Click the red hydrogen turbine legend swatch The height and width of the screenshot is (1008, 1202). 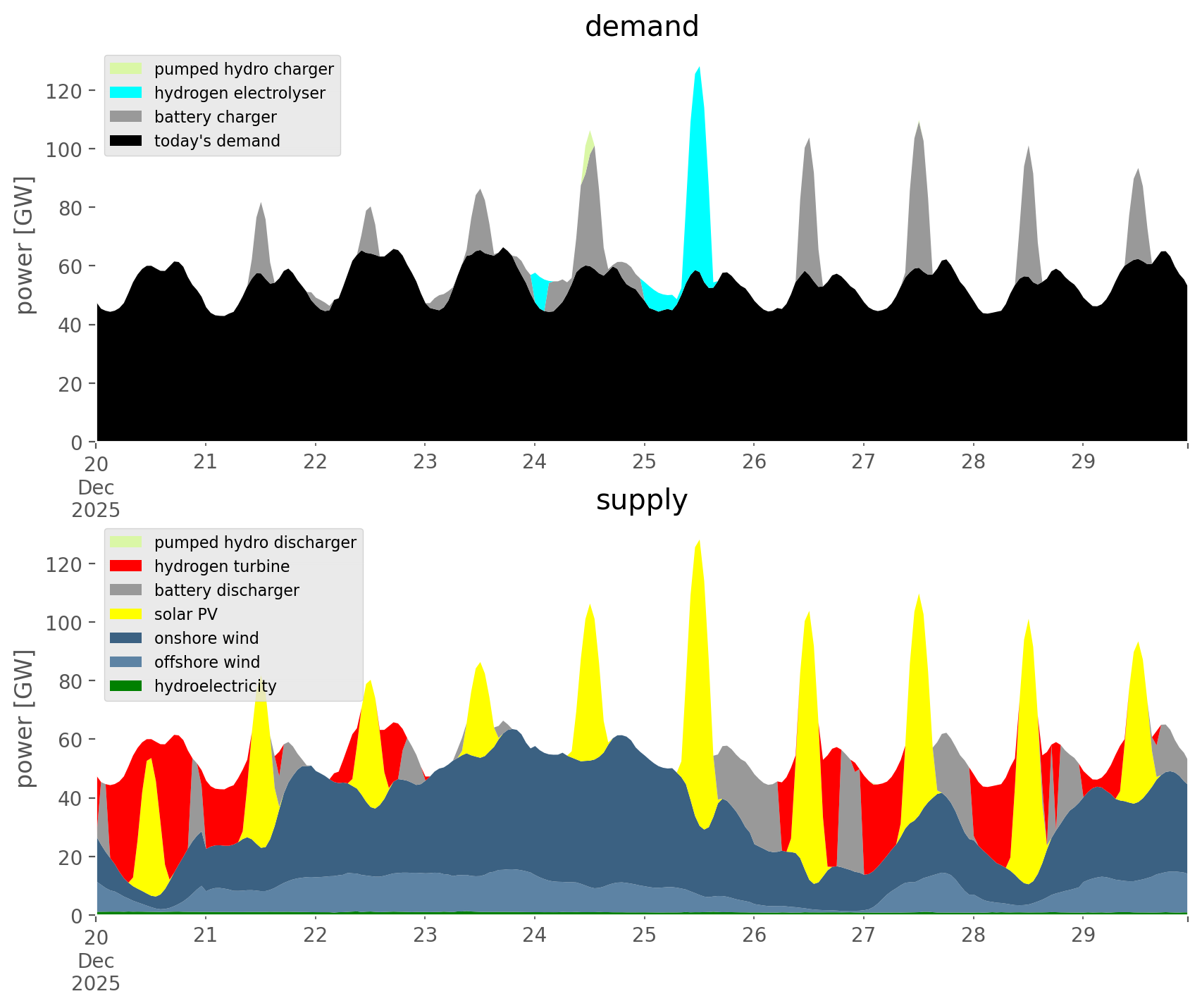(126, 566)
